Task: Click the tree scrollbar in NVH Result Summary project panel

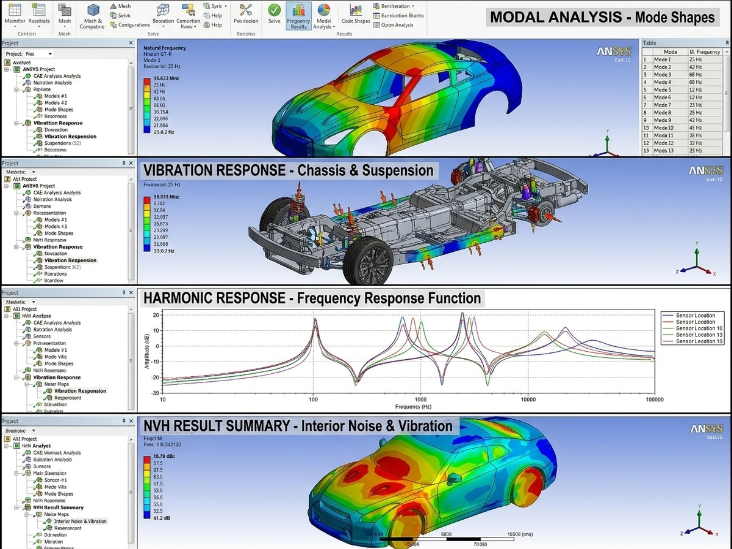Action: click(x=131, y=492)
